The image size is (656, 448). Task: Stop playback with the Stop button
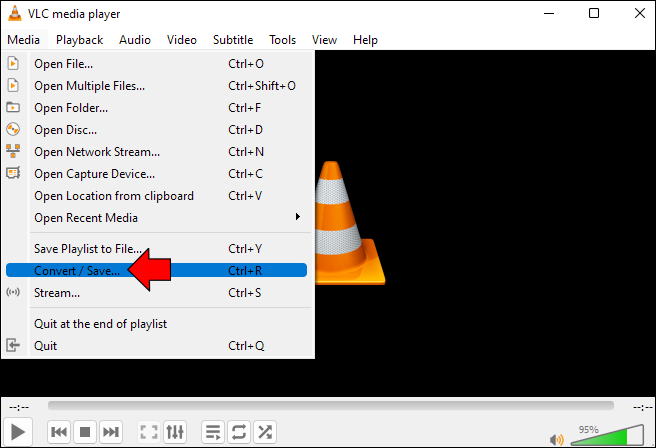(x=85, y=432)
